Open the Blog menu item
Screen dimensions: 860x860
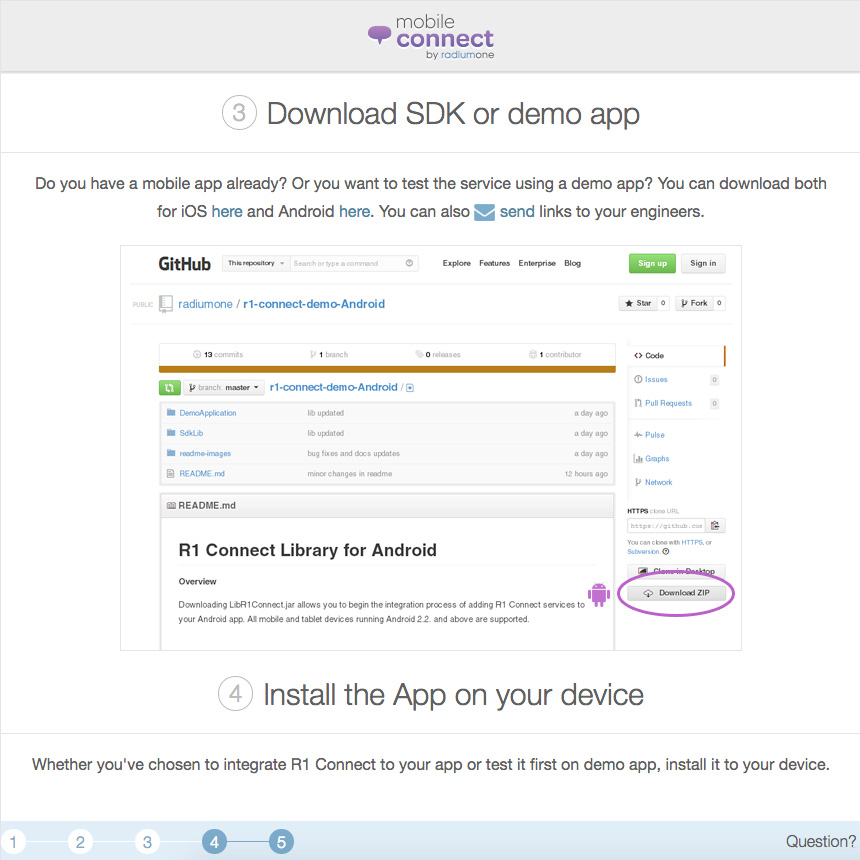click(x=572, y=263)
